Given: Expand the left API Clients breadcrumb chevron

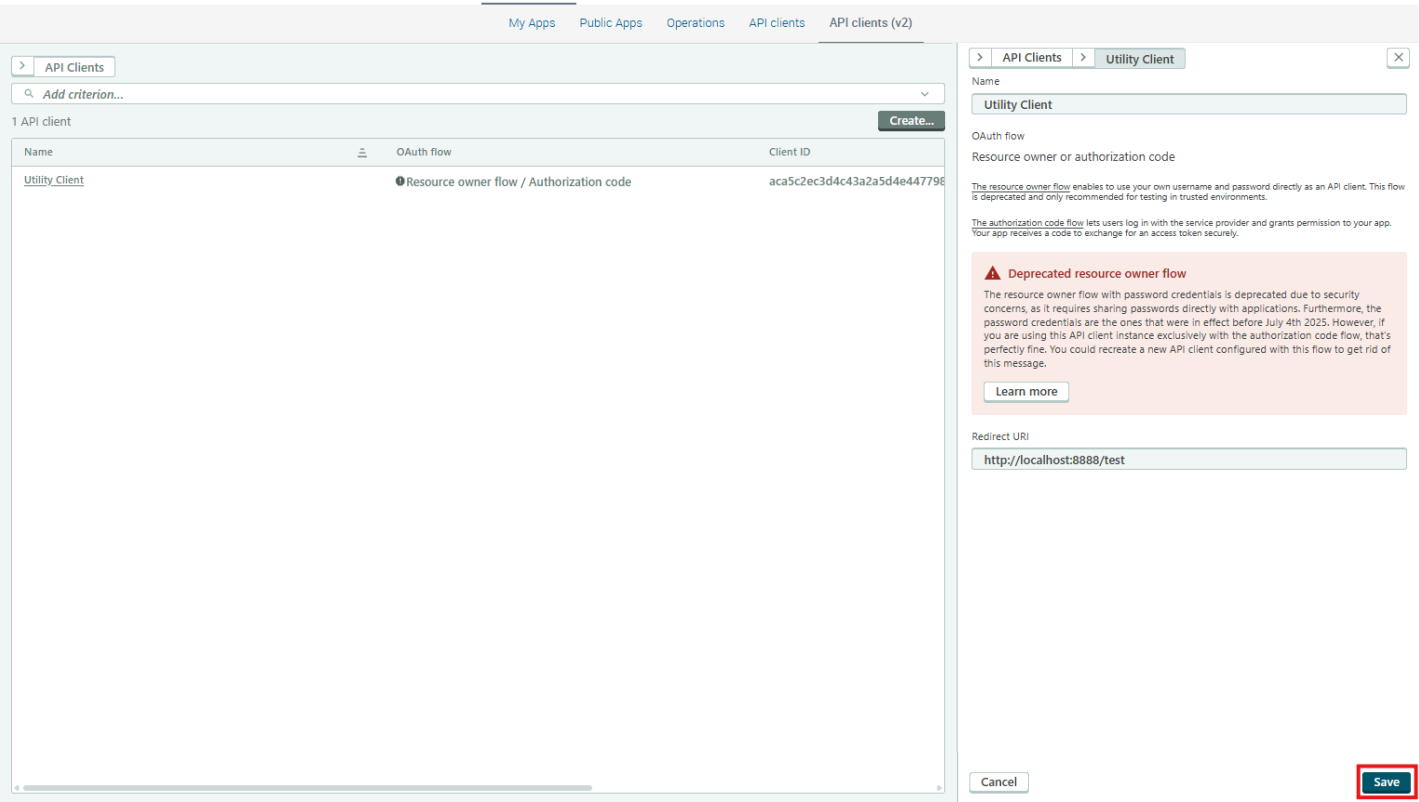Looking at the screenshot, I should point(23,67).
